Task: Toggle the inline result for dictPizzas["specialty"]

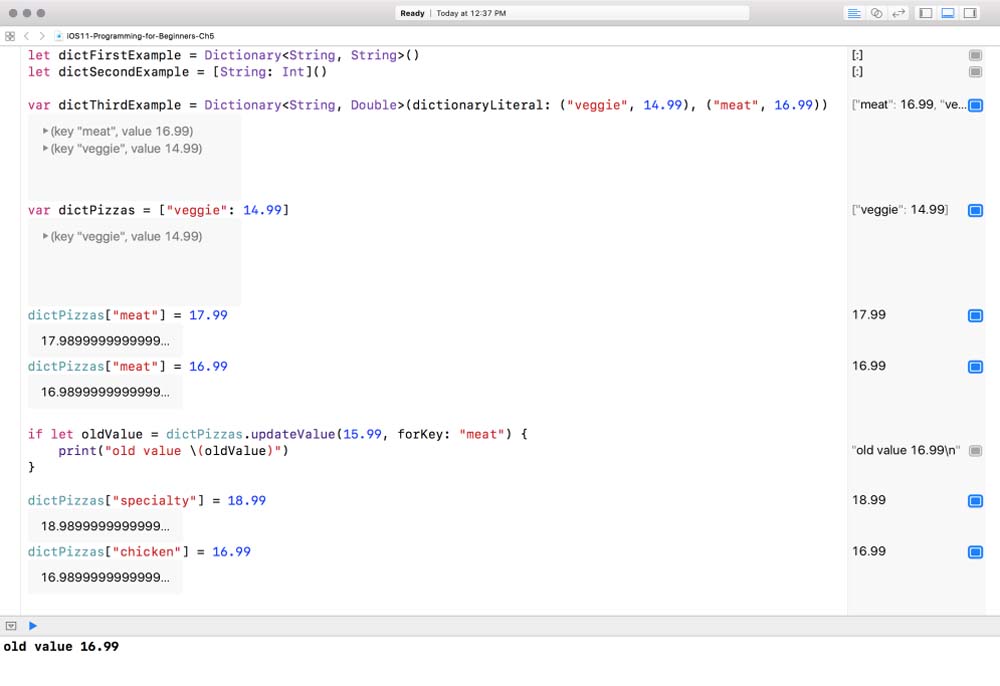Action: click(975, 501)
